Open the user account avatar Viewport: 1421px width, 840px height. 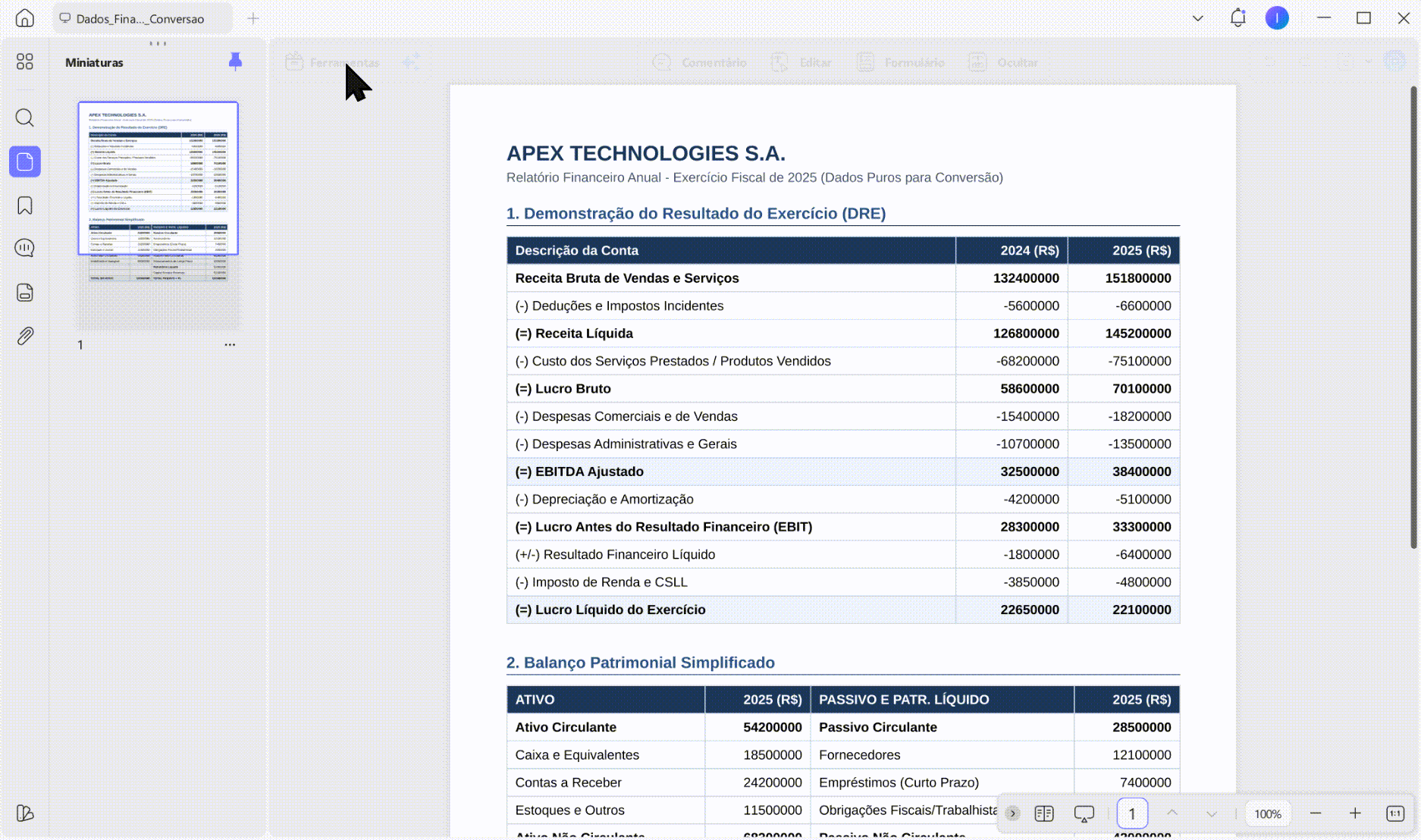point(1277,17)
